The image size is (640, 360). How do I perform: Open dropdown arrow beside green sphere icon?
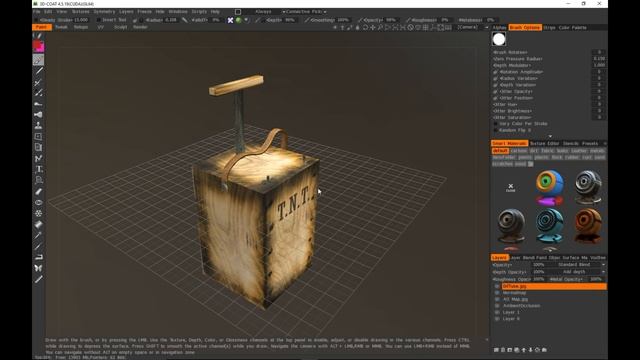(246, 20)
